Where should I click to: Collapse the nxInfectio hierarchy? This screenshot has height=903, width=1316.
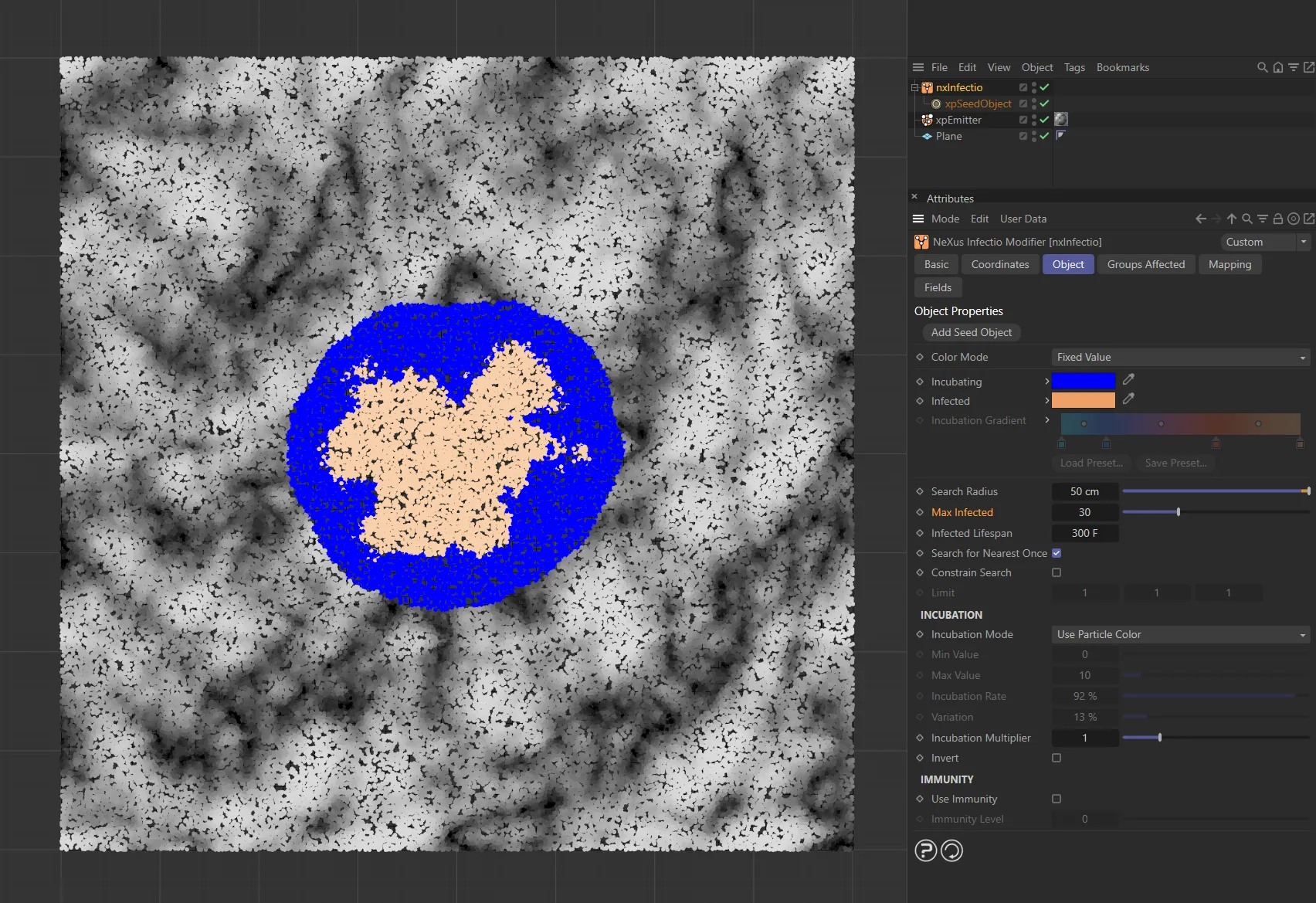click(913, 87)
